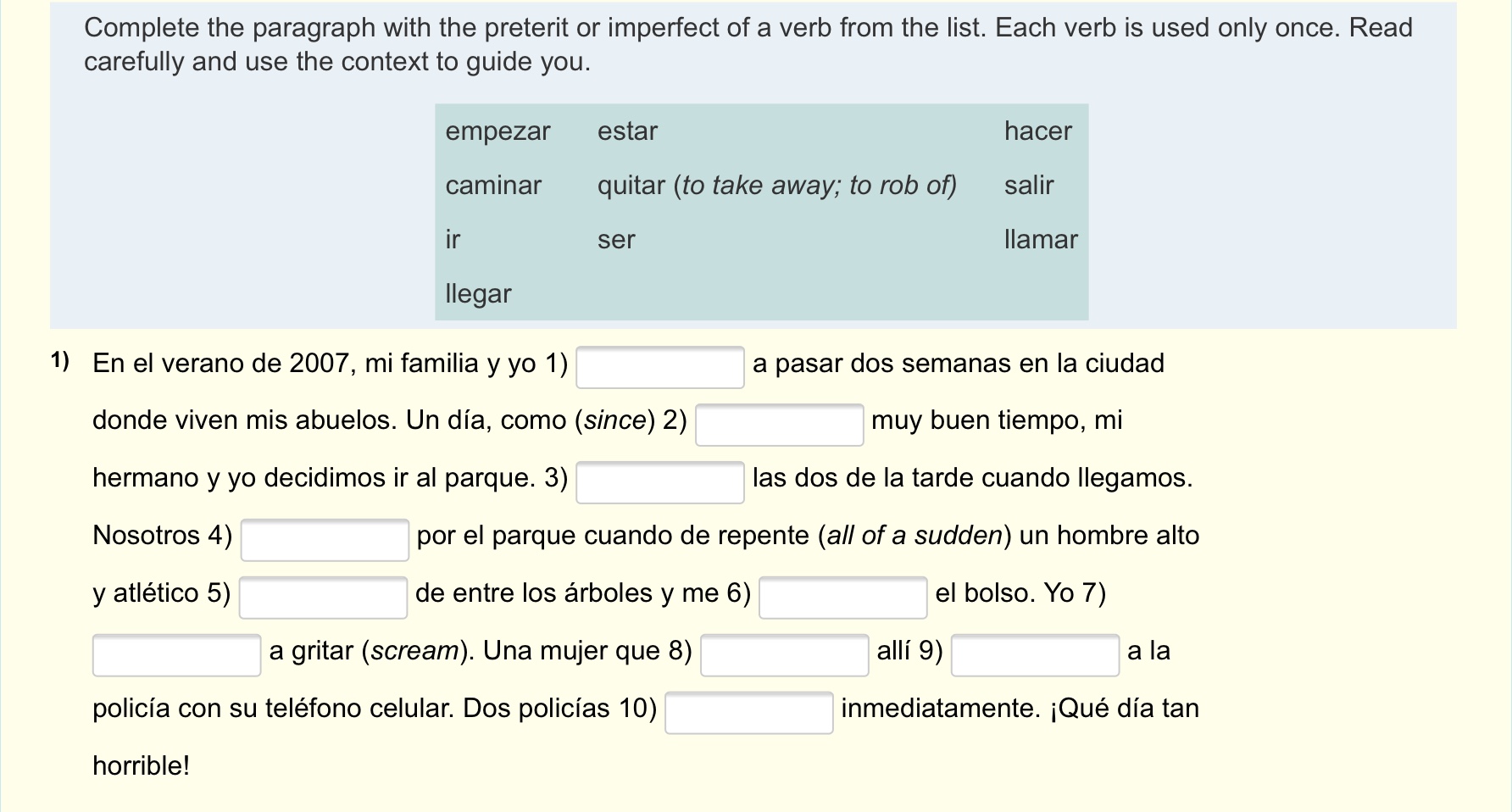Click "caminar" in the word bank

493,186
